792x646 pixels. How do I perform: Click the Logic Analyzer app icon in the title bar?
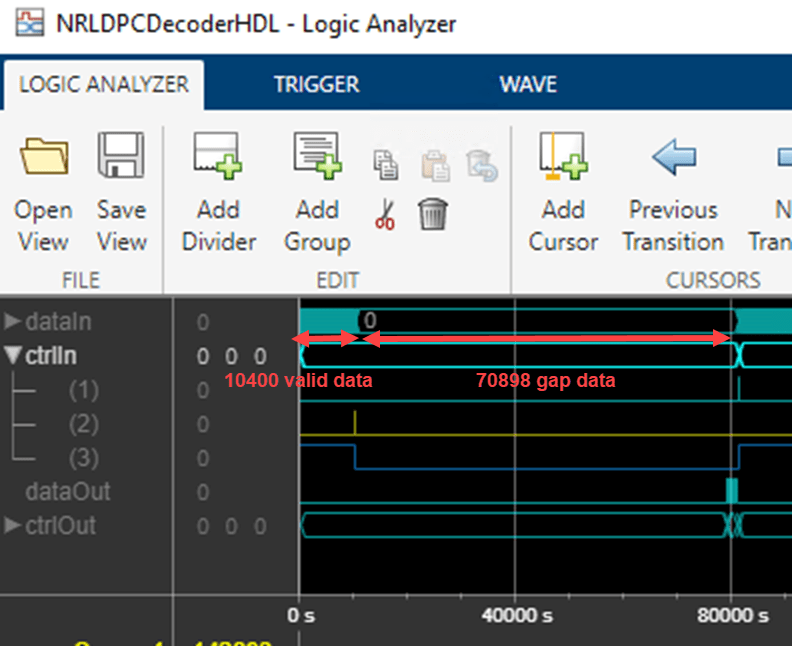click(30, 24)
